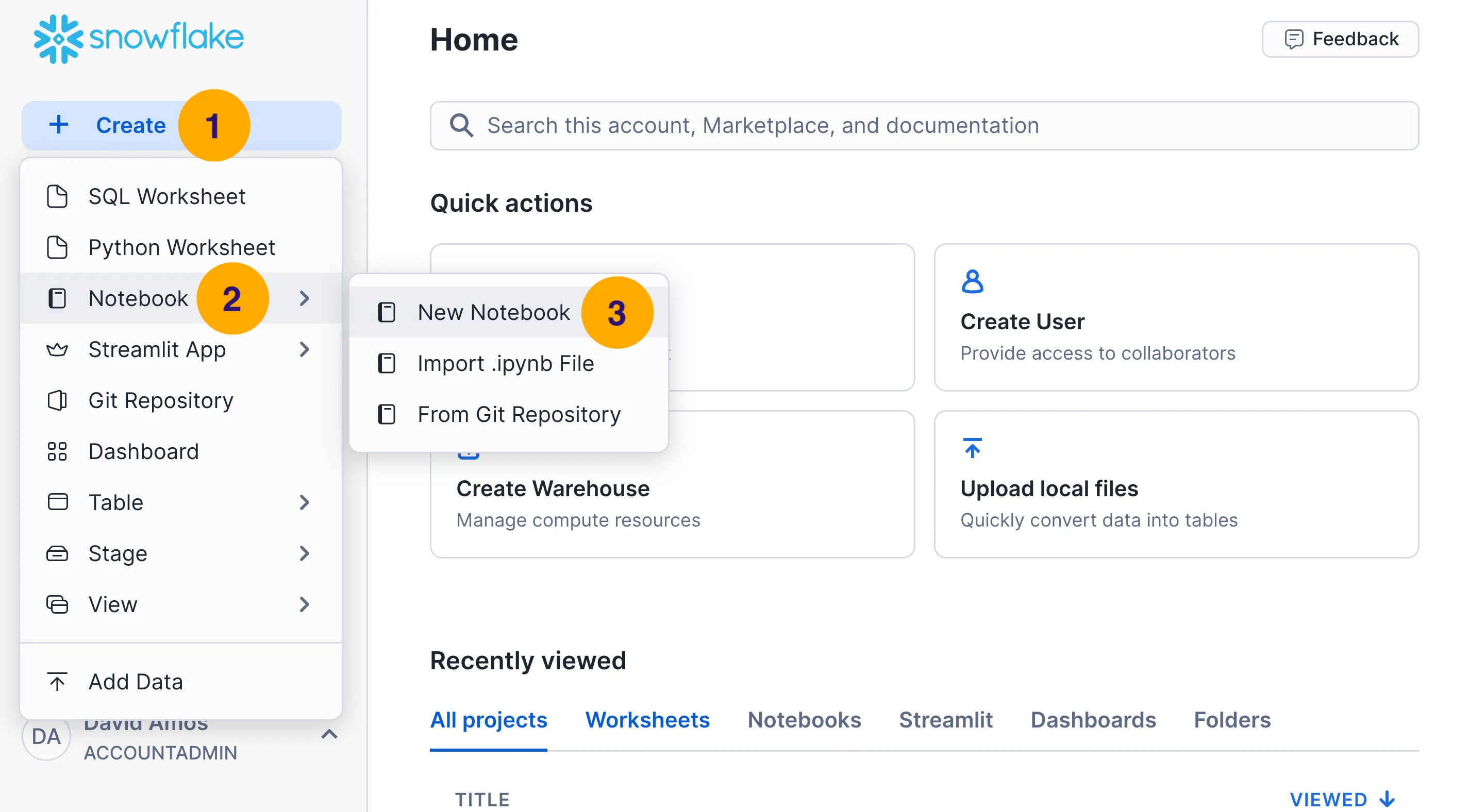Open the Create User quick action card

tap(1176, 317)
